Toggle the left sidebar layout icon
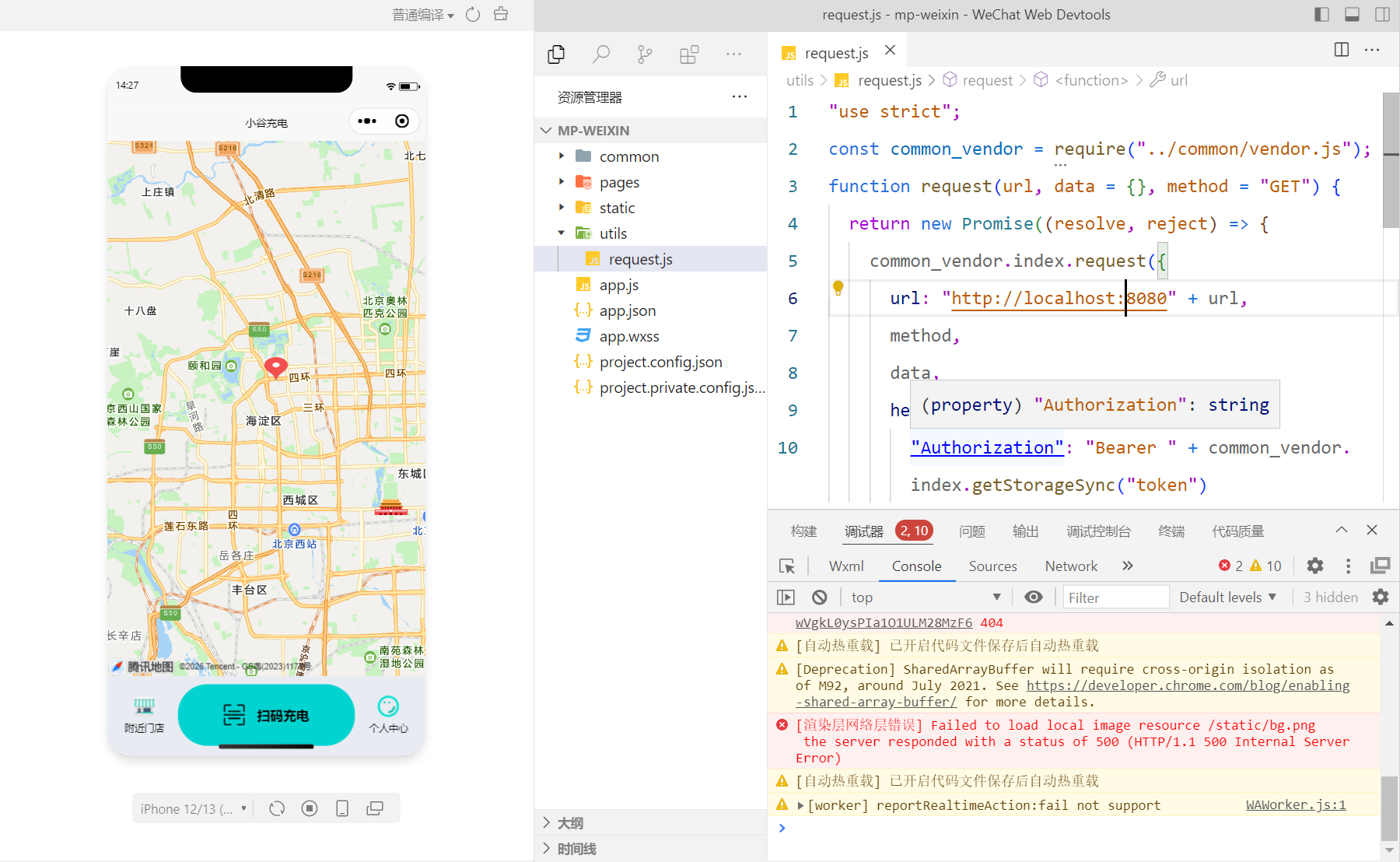Screen dimensions: 1400x862 point(1321,14)
